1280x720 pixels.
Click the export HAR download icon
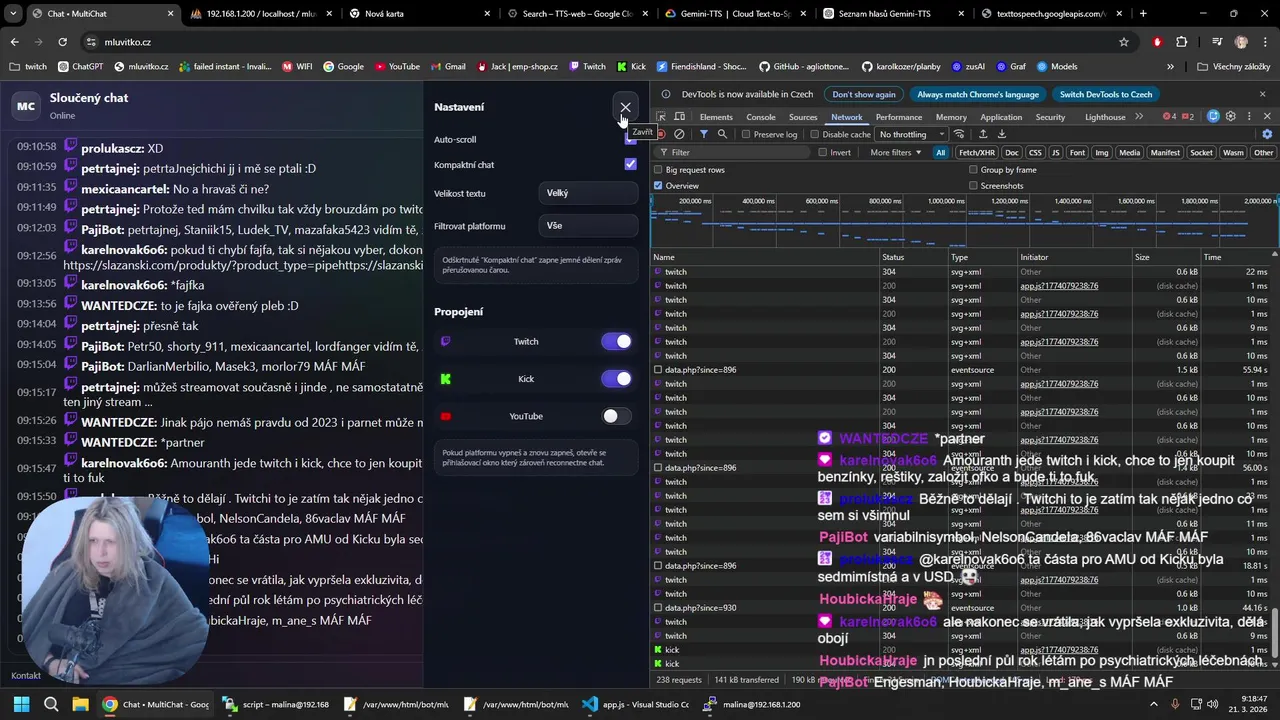tap(1002, 134)
